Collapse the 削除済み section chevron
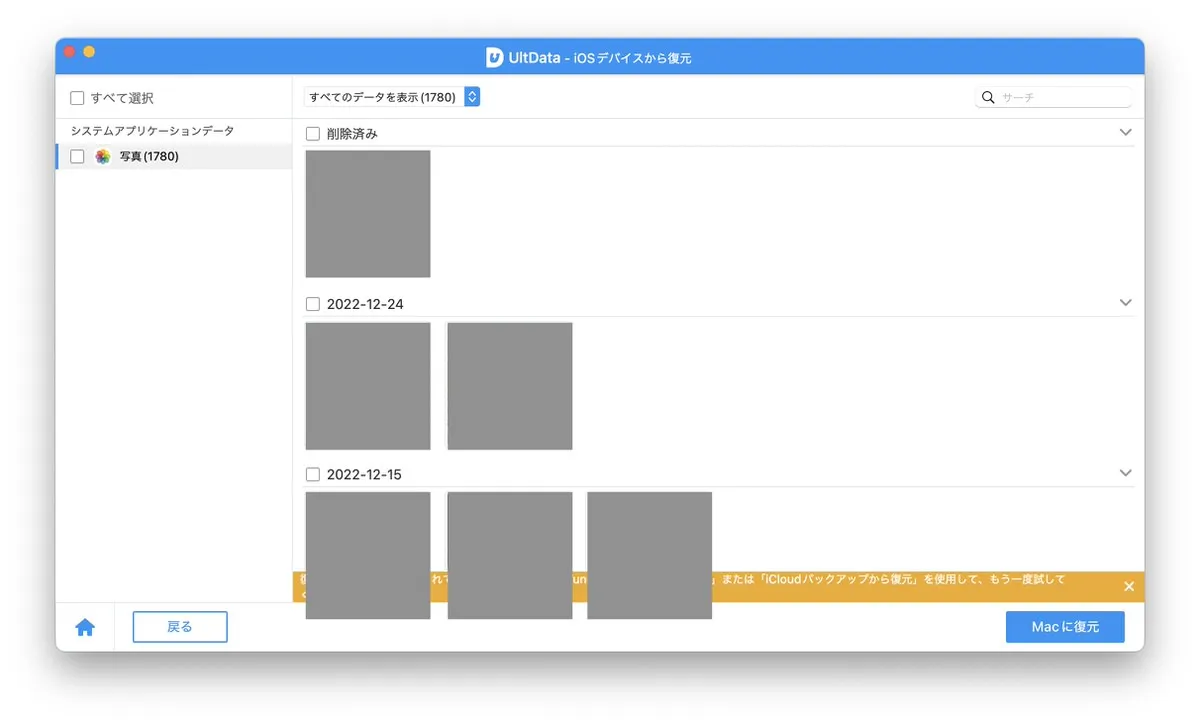 pos(1126,132)
